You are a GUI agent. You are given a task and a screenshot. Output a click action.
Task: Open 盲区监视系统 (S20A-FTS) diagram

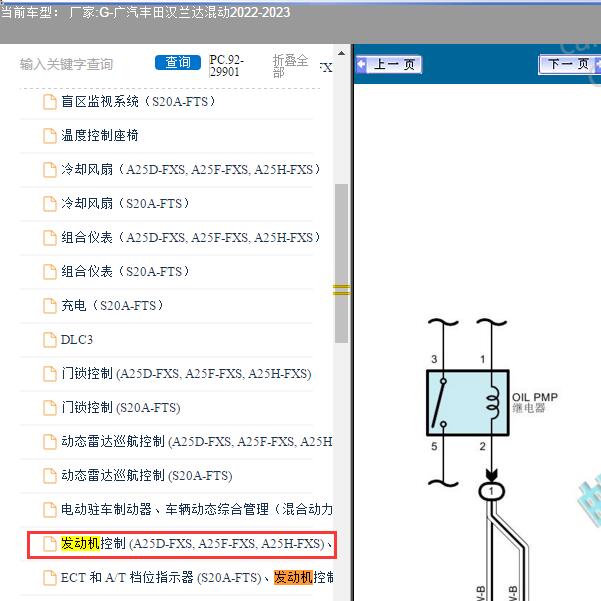[x=138, y=102]
